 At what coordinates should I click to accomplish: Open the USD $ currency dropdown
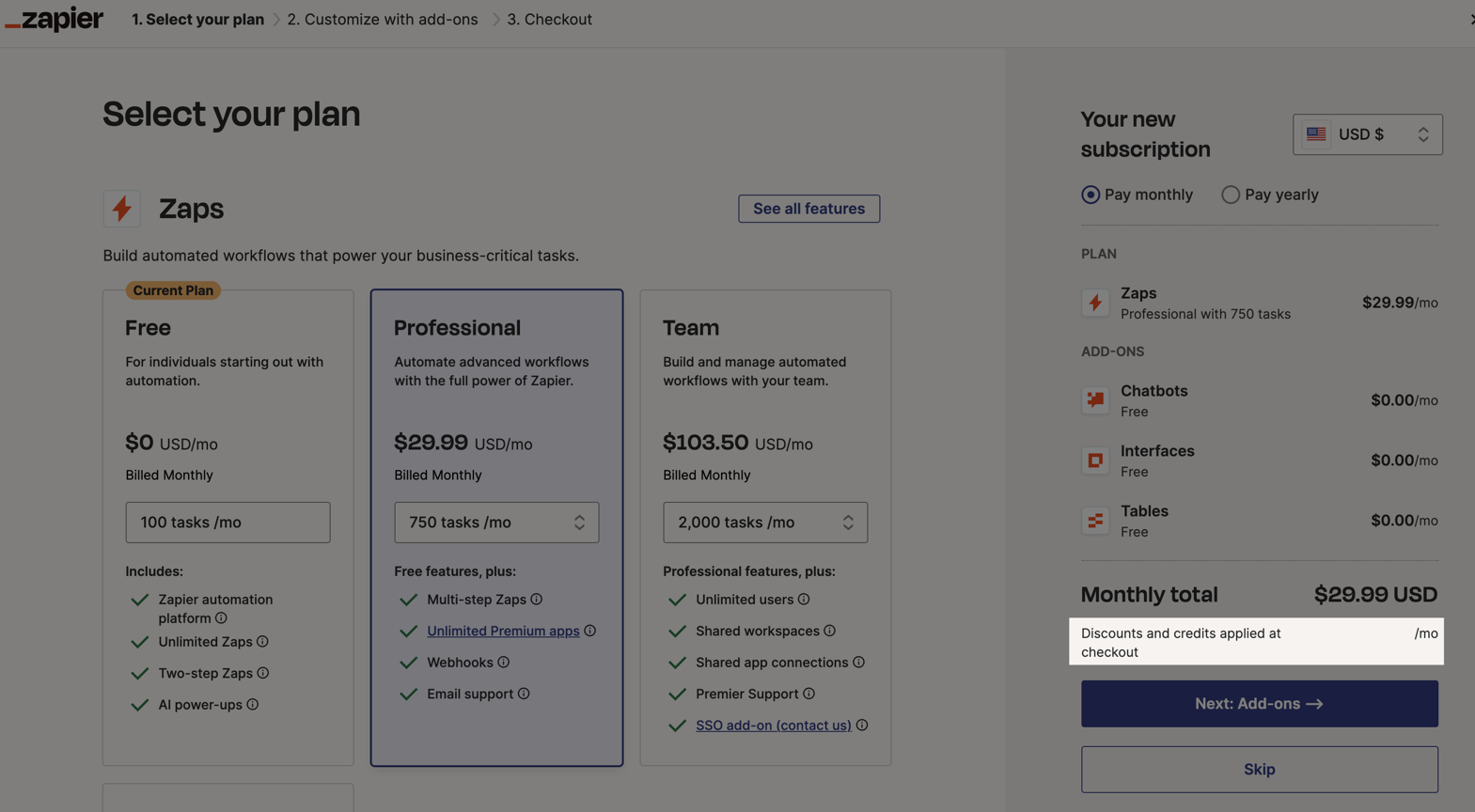1368,134
